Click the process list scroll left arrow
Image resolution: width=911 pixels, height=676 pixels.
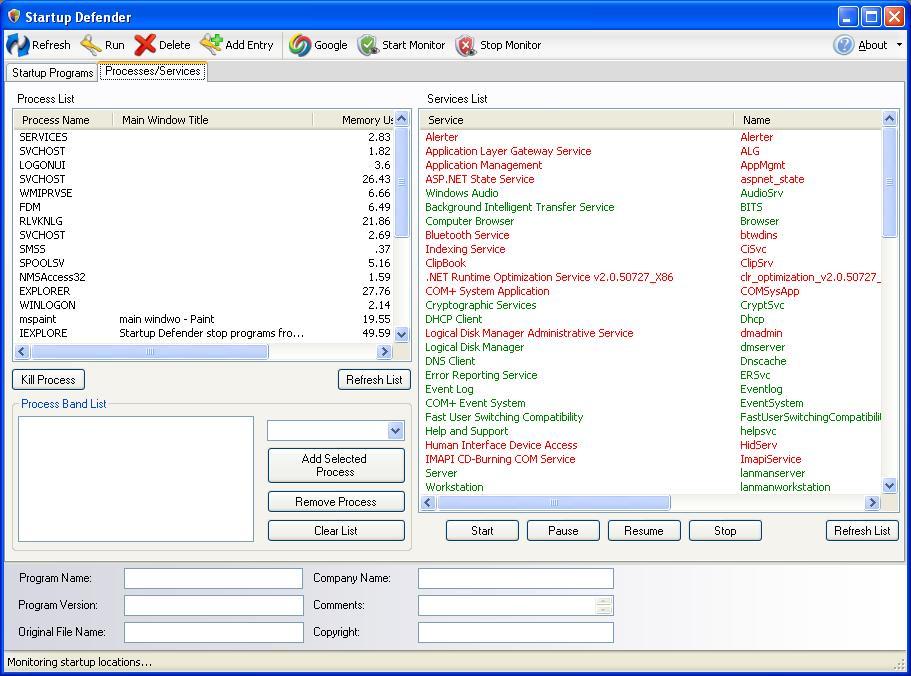tap(22, 351)
